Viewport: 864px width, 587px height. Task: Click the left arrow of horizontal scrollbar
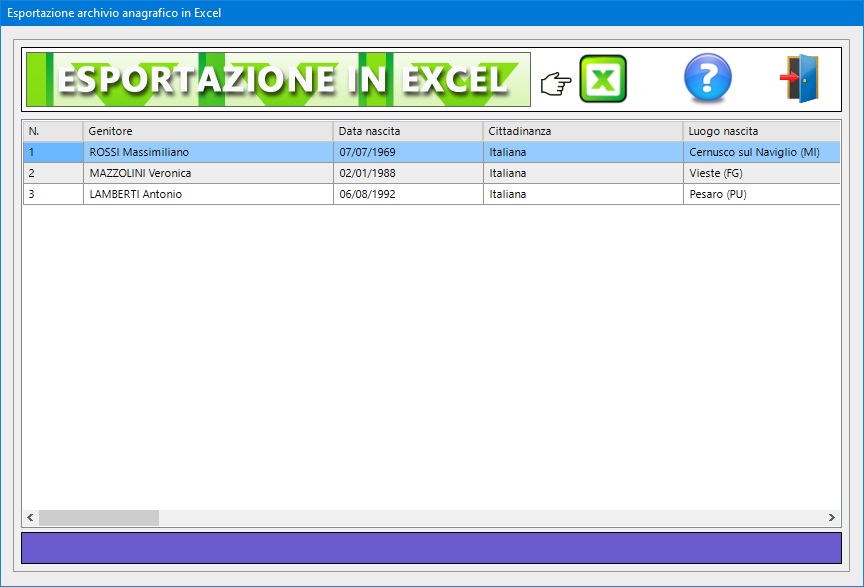pos(30,518)
